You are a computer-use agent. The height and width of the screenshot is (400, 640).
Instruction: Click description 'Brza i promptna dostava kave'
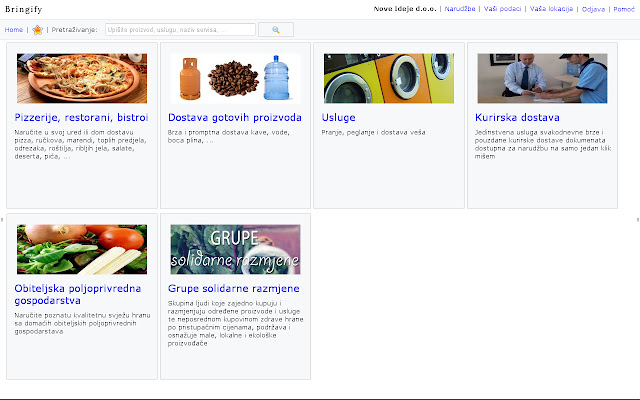click(x=229, y=136)
